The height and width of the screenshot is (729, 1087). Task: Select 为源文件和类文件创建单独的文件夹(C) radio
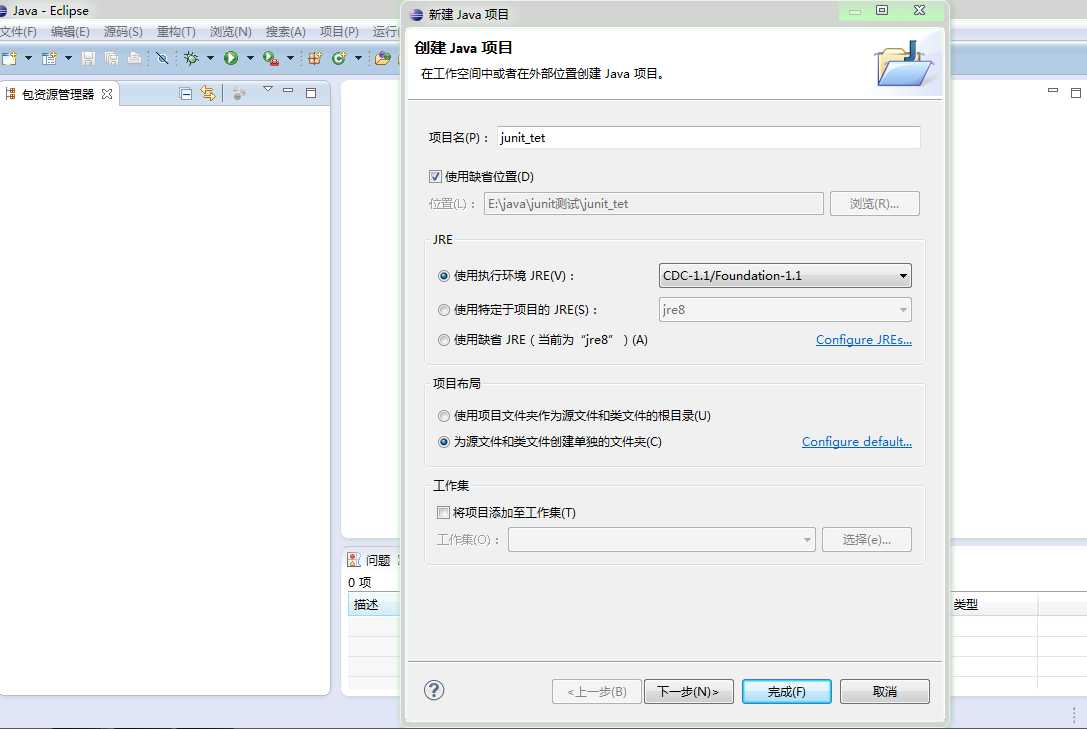pyautogui.click(x=444, y=442)
